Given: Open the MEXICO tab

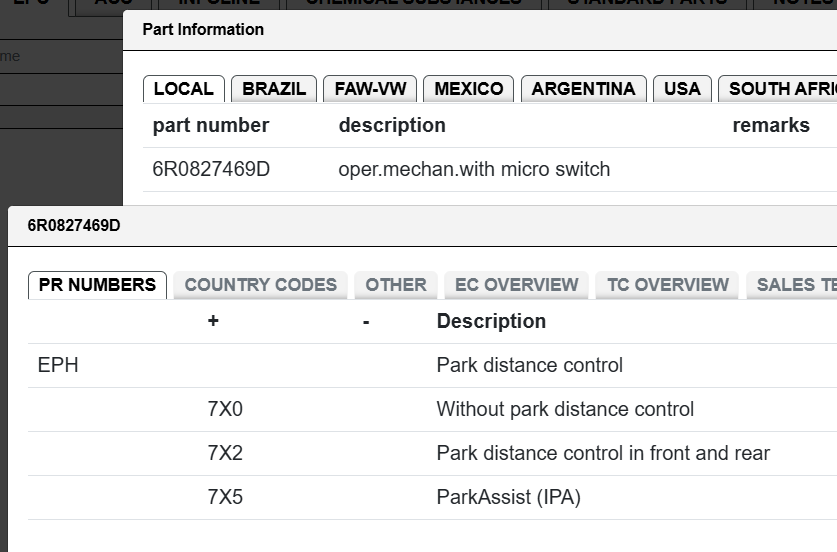Looking at the screenshot, I should (x=468, y=89).
